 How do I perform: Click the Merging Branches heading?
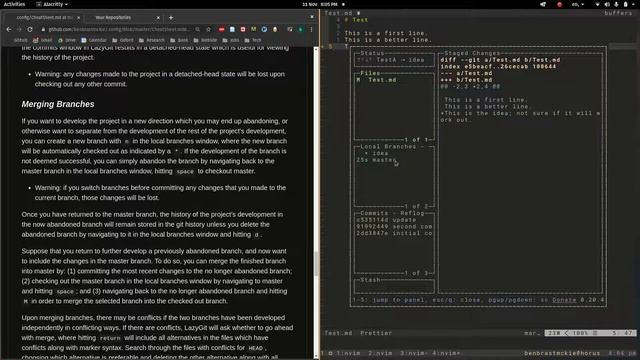[x=58, y=104]
